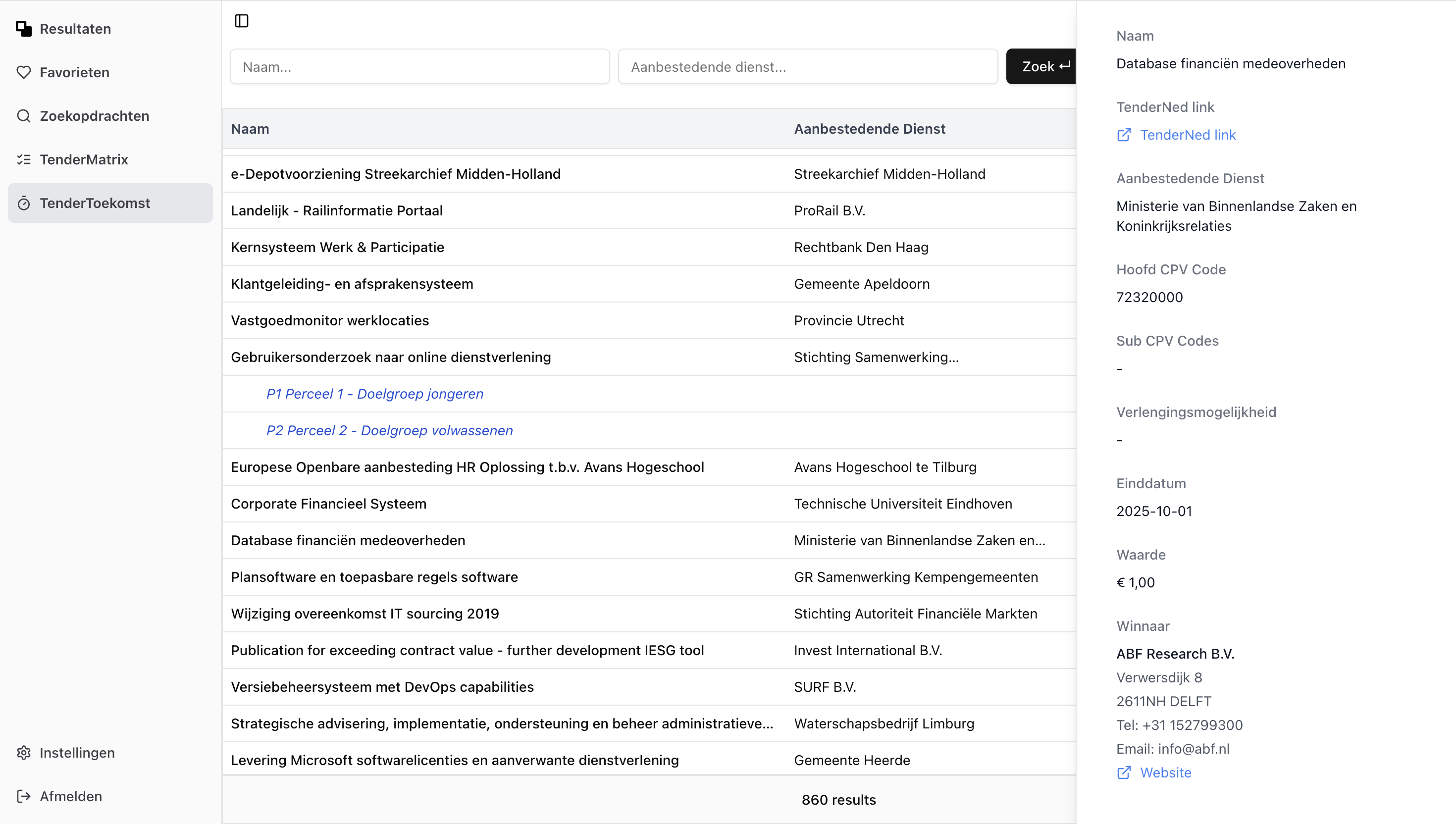Select the Gebruikersonderzoek naar online dienstverlening row

[x=390, y=357]
